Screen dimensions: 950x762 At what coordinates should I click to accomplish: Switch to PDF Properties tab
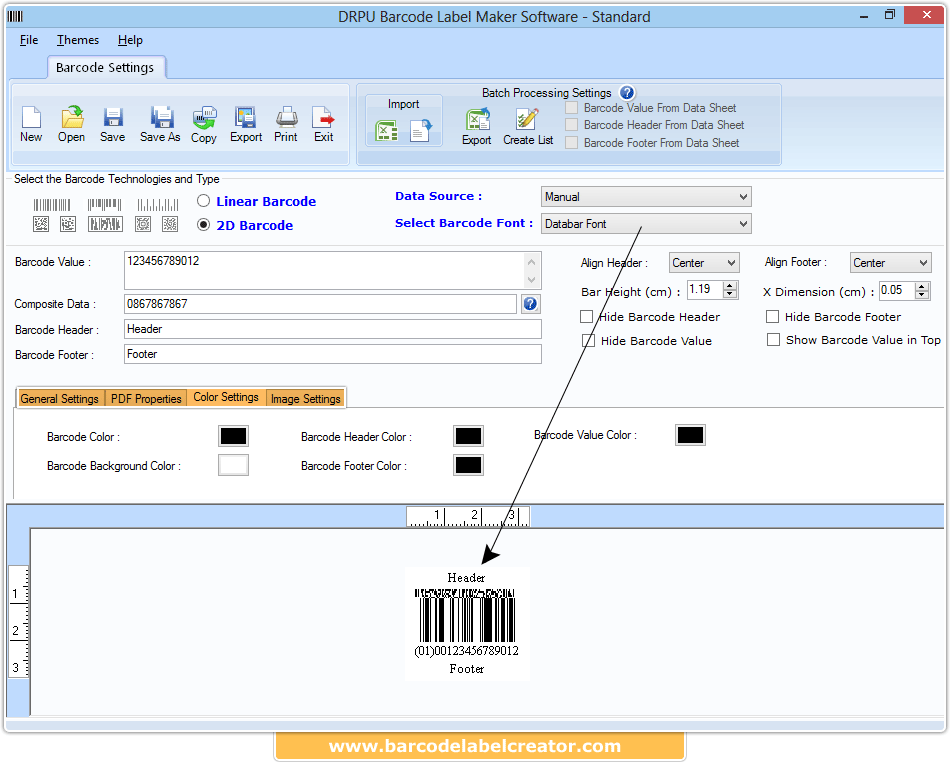[x=146, y=399]
